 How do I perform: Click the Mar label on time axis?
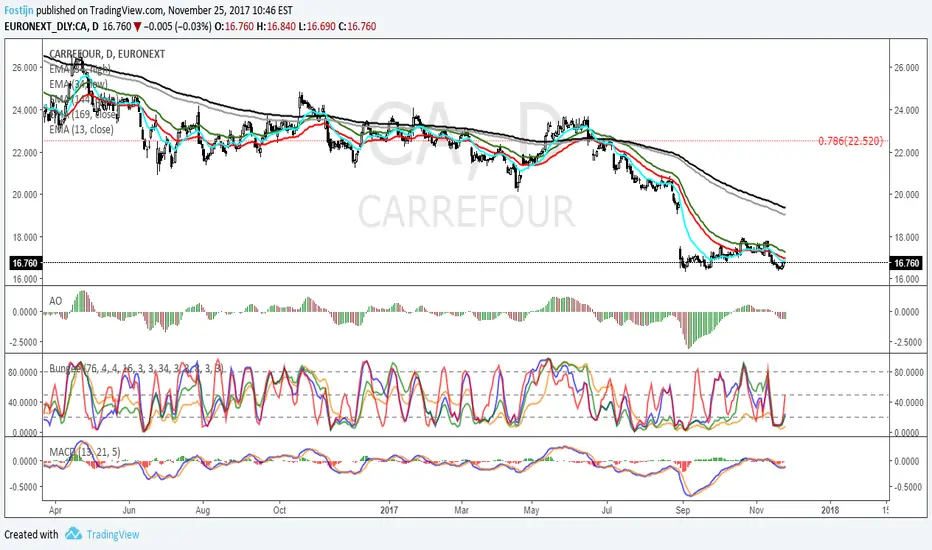[461, 510]
